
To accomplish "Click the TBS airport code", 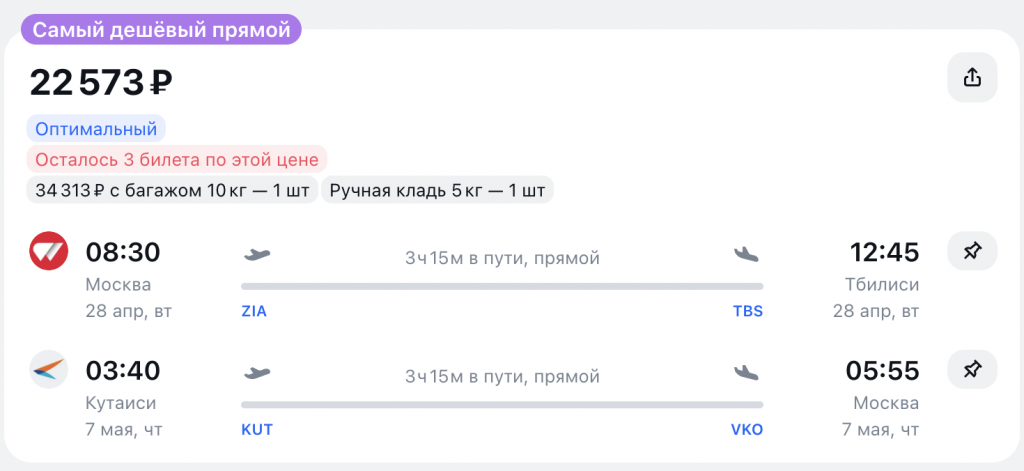I will tap(747, 311).
